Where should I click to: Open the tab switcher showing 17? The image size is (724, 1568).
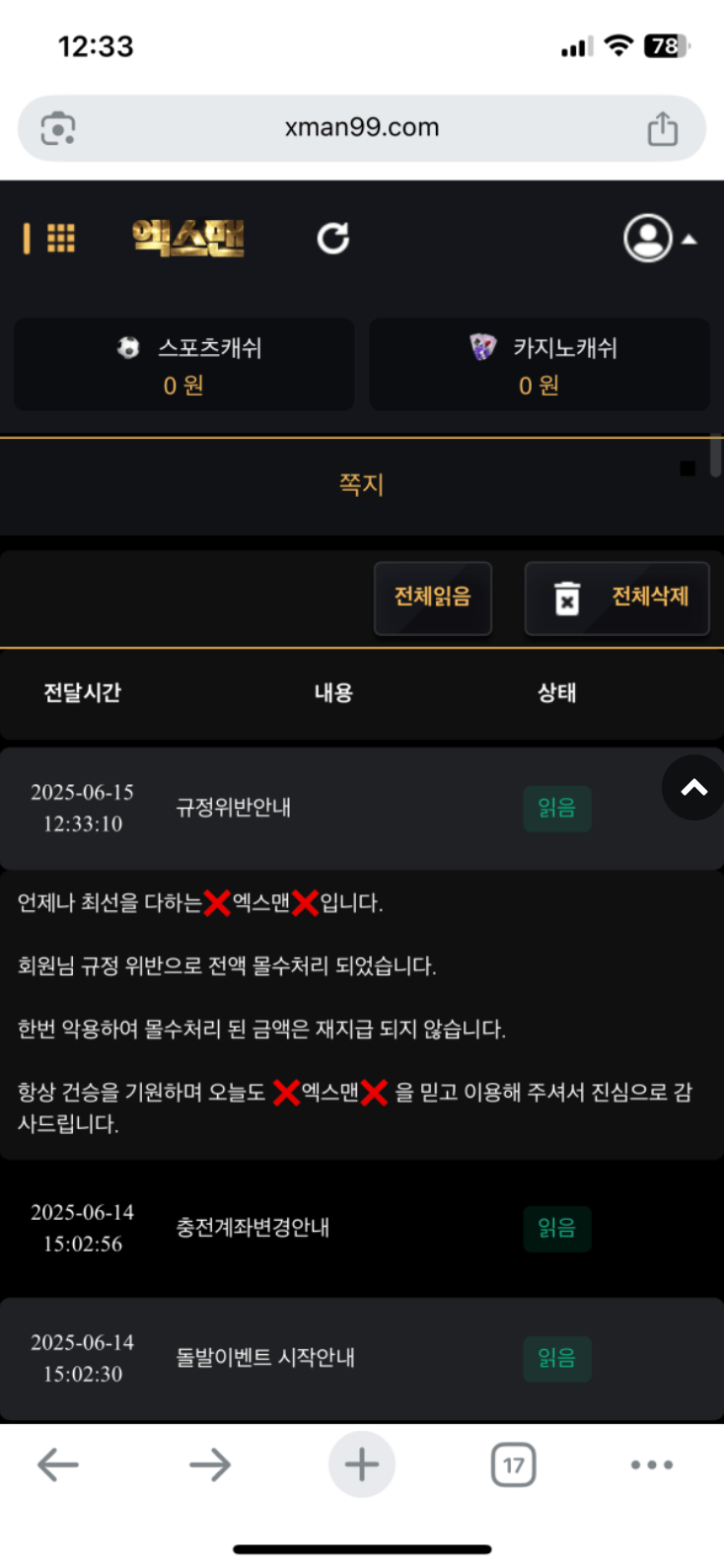pos(514,1464)
